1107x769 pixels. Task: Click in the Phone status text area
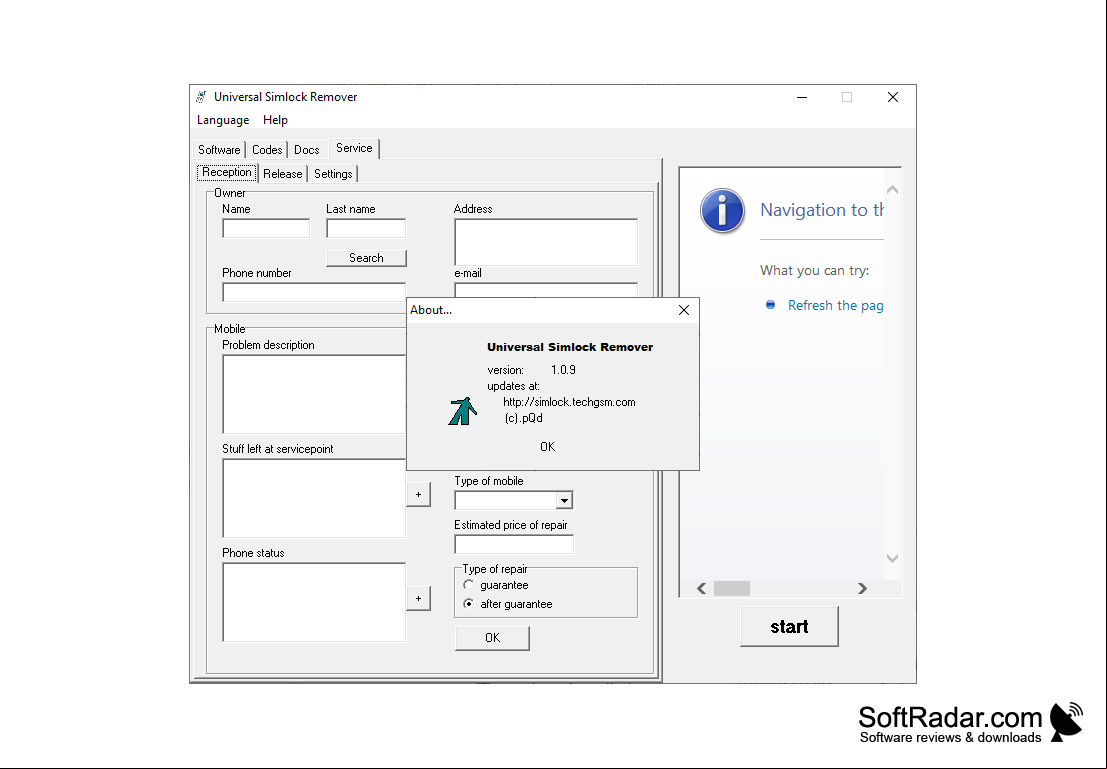click(314, 602)
